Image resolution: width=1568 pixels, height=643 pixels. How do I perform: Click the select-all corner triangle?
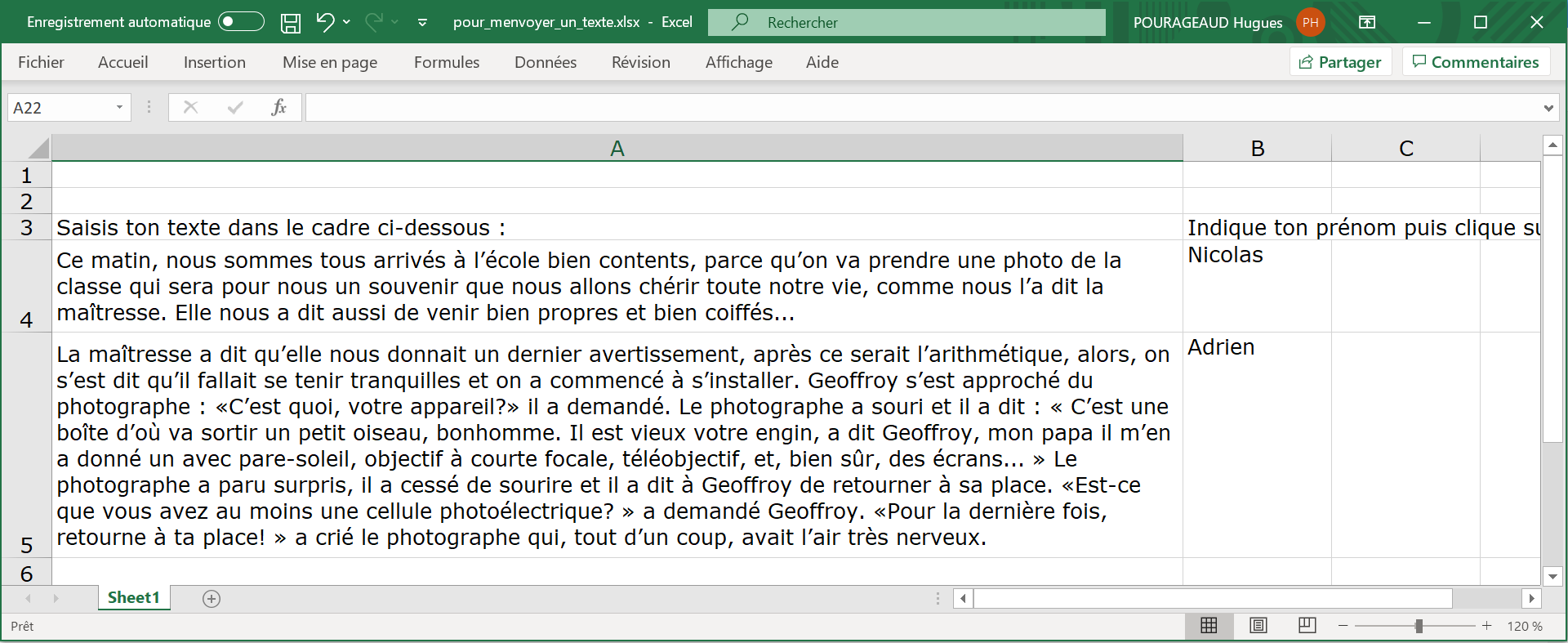(x=38, y=148)
